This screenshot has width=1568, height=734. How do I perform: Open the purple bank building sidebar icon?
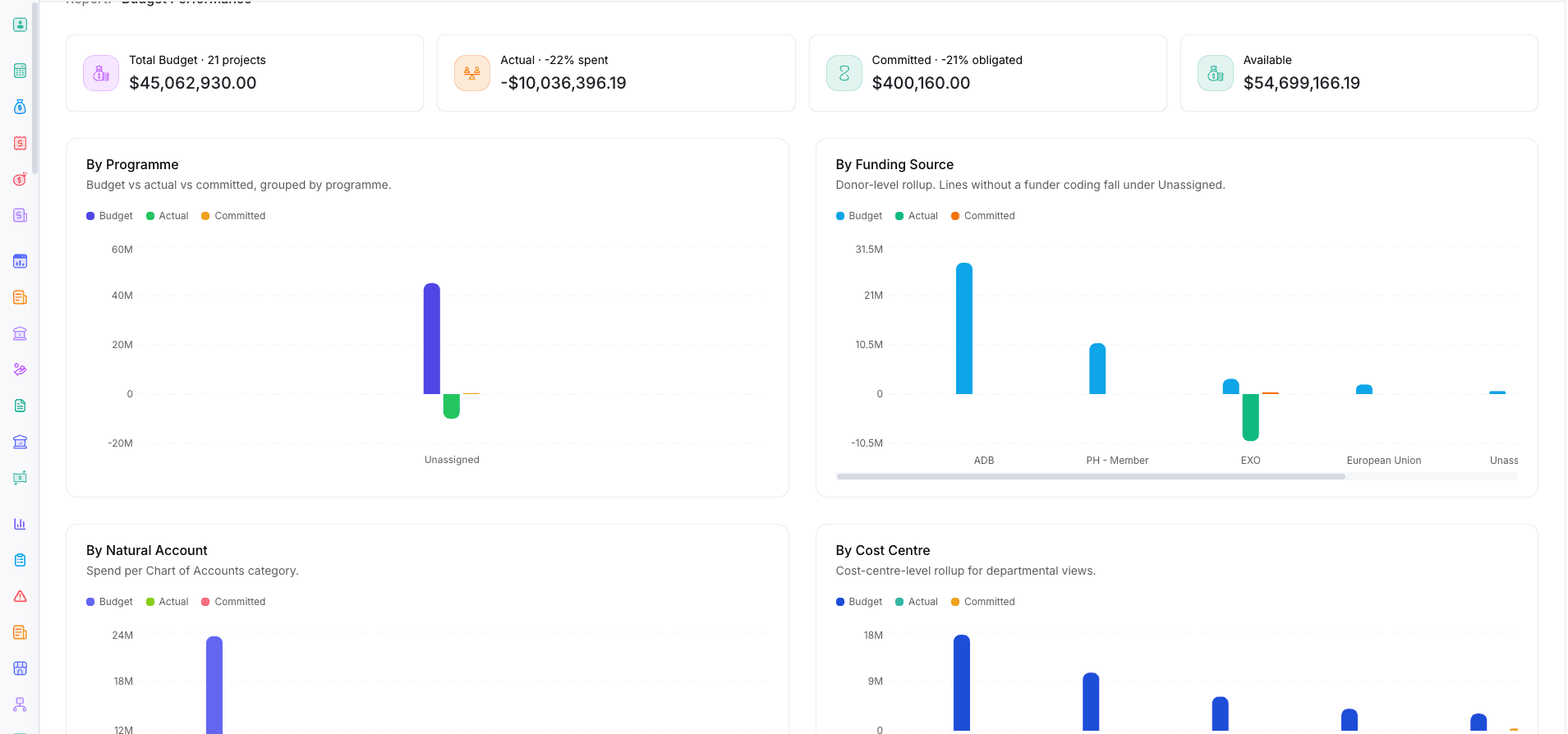point(21,333)
